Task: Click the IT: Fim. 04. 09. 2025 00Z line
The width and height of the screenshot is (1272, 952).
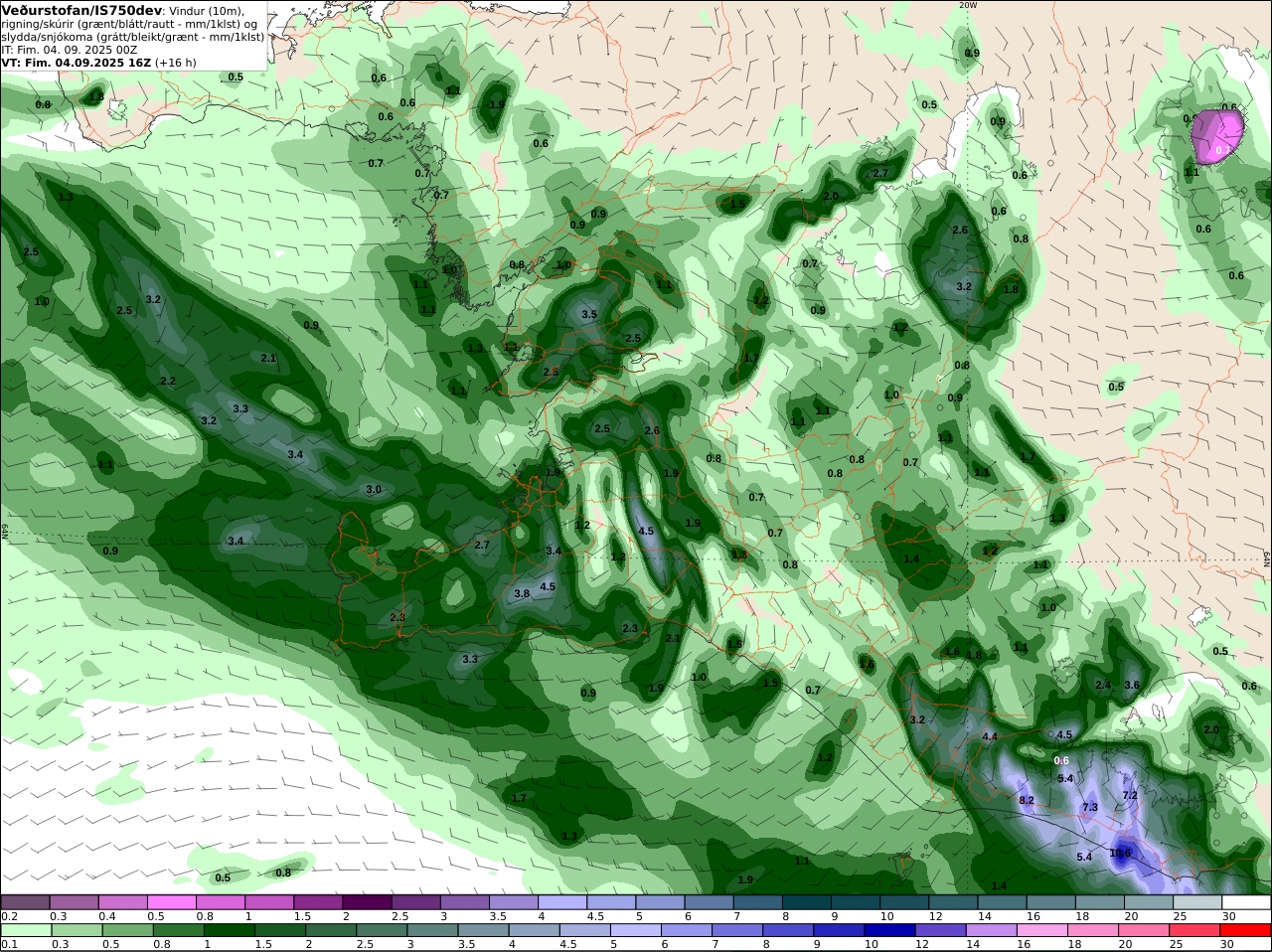Action: 70,50
